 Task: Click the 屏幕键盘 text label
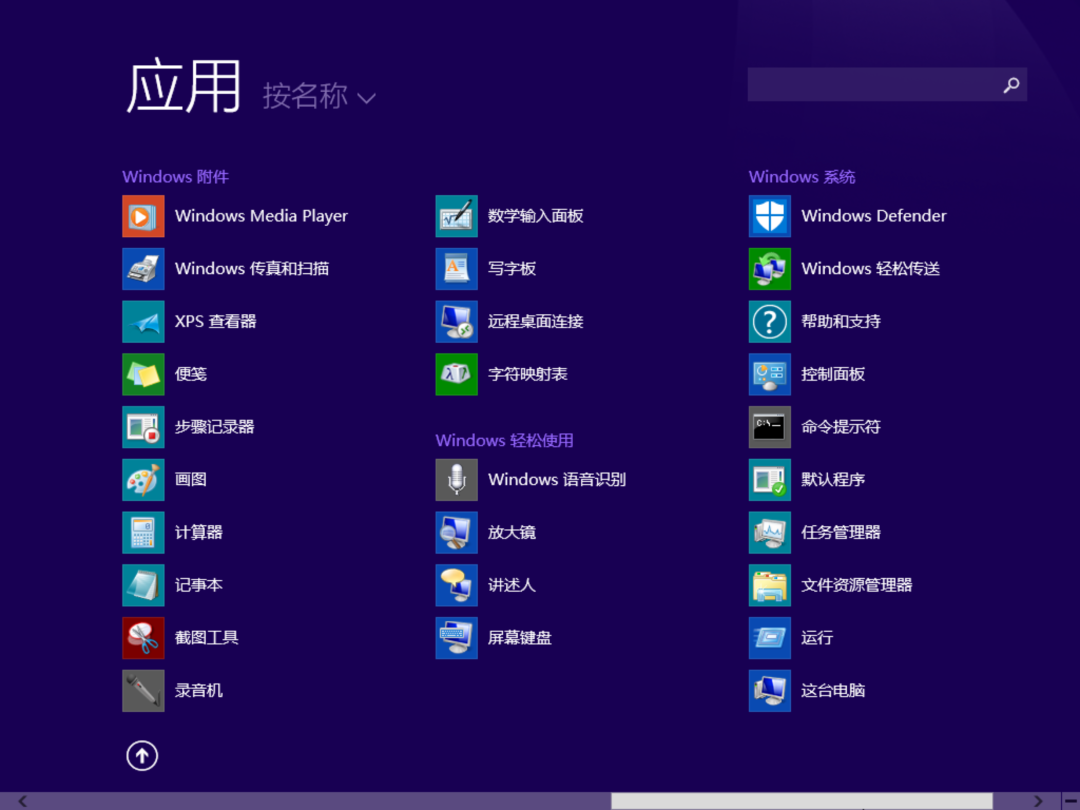click(x=520, y=638)
